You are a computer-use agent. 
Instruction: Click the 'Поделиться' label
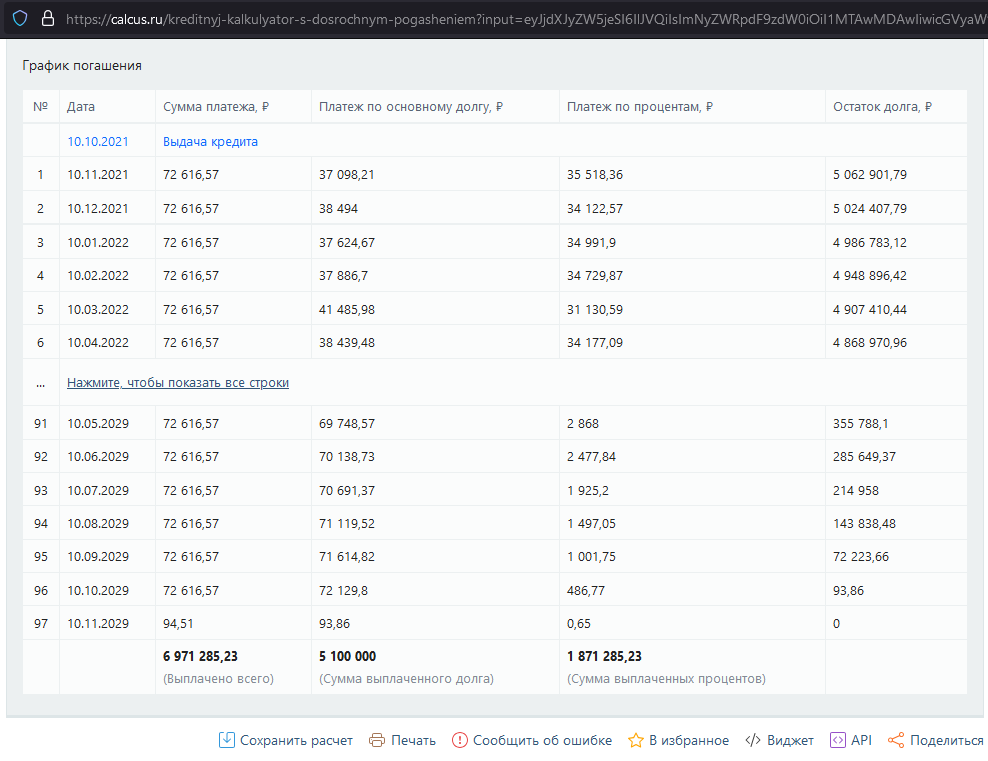click(x=946, y=740)
